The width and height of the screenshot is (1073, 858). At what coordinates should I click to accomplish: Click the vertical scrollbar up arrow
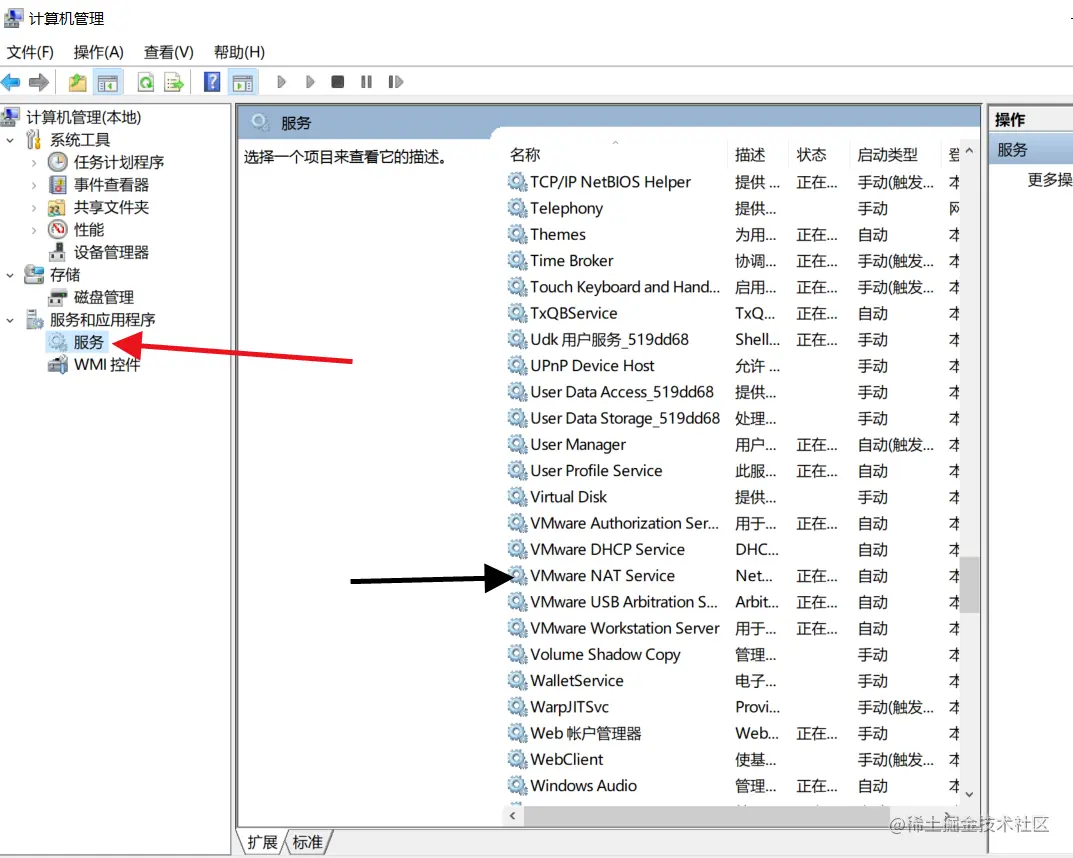click(969, 150)
